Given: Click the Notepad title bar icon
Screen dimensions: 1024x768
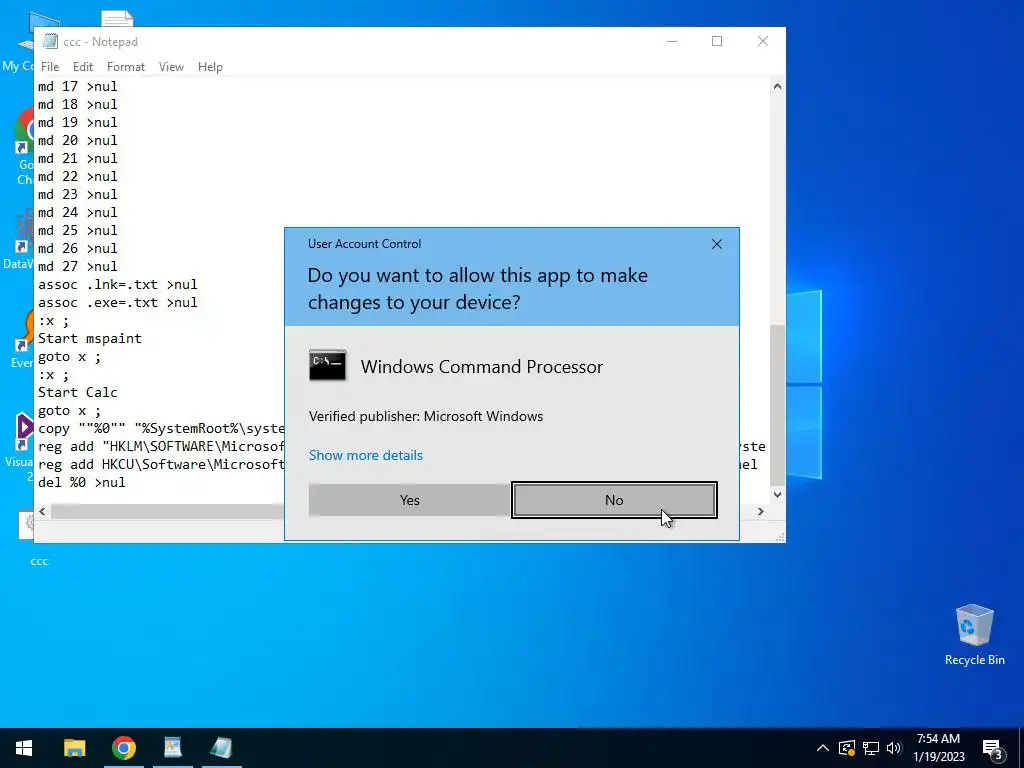Looking at the screenshot, I should tap(50, 41).
